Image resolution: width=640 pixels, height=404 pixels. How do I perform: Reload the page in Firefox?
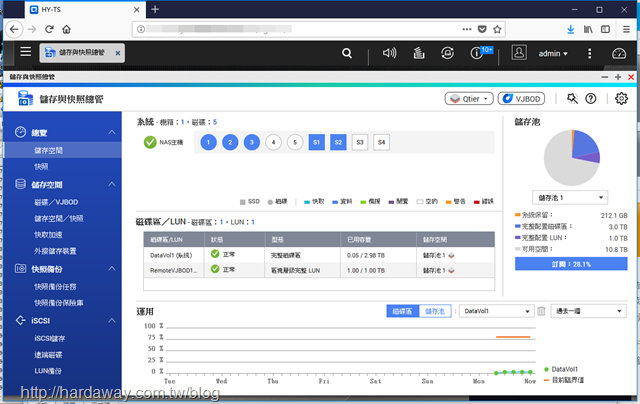49,29
